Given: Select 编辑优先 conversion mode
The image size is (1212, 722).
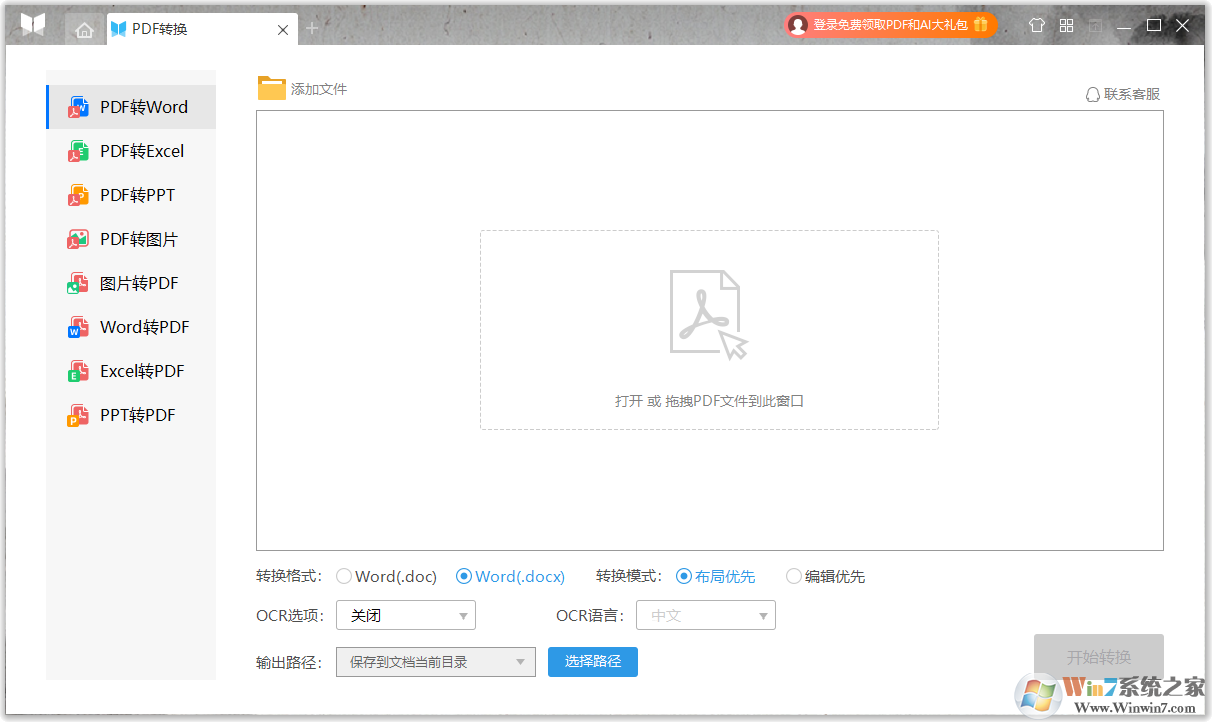Looking at the screenshot, I should [825, 576].
